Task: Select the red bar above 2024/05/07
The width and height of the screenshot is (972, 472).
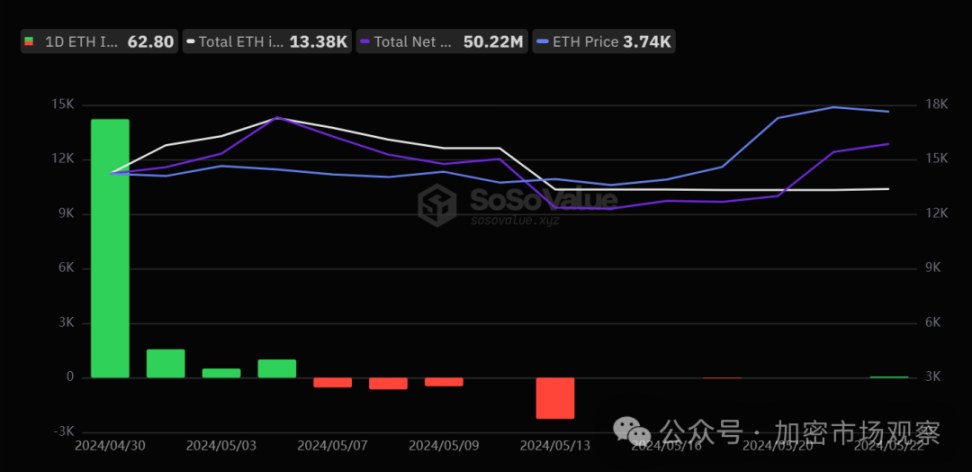Action: tap(332, 382)
